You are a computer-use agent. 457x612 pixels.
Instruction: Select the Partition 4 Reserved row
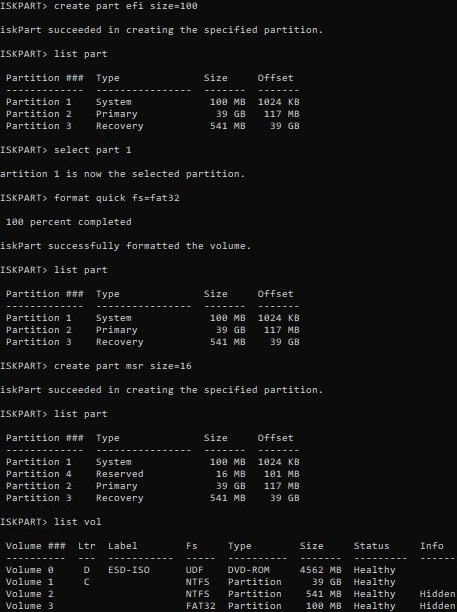coord(153,474)
